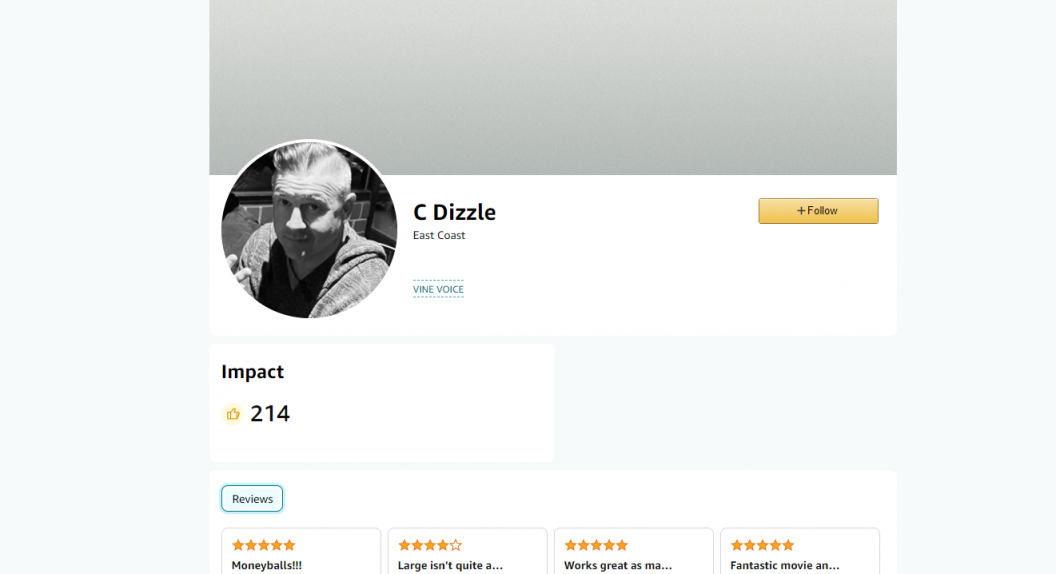
Task: Open the 'Works great as ma...' review
Action: 634,551
